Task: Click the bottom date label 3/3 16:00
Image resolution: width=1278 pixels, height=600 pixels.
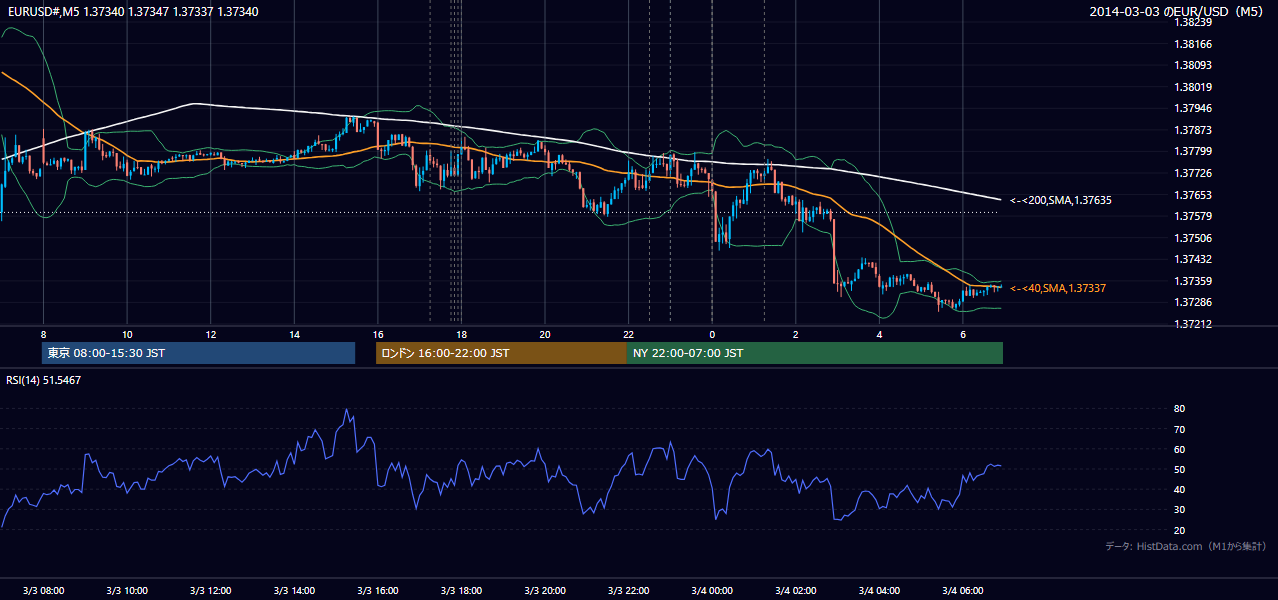Action: tap(378, 590)
